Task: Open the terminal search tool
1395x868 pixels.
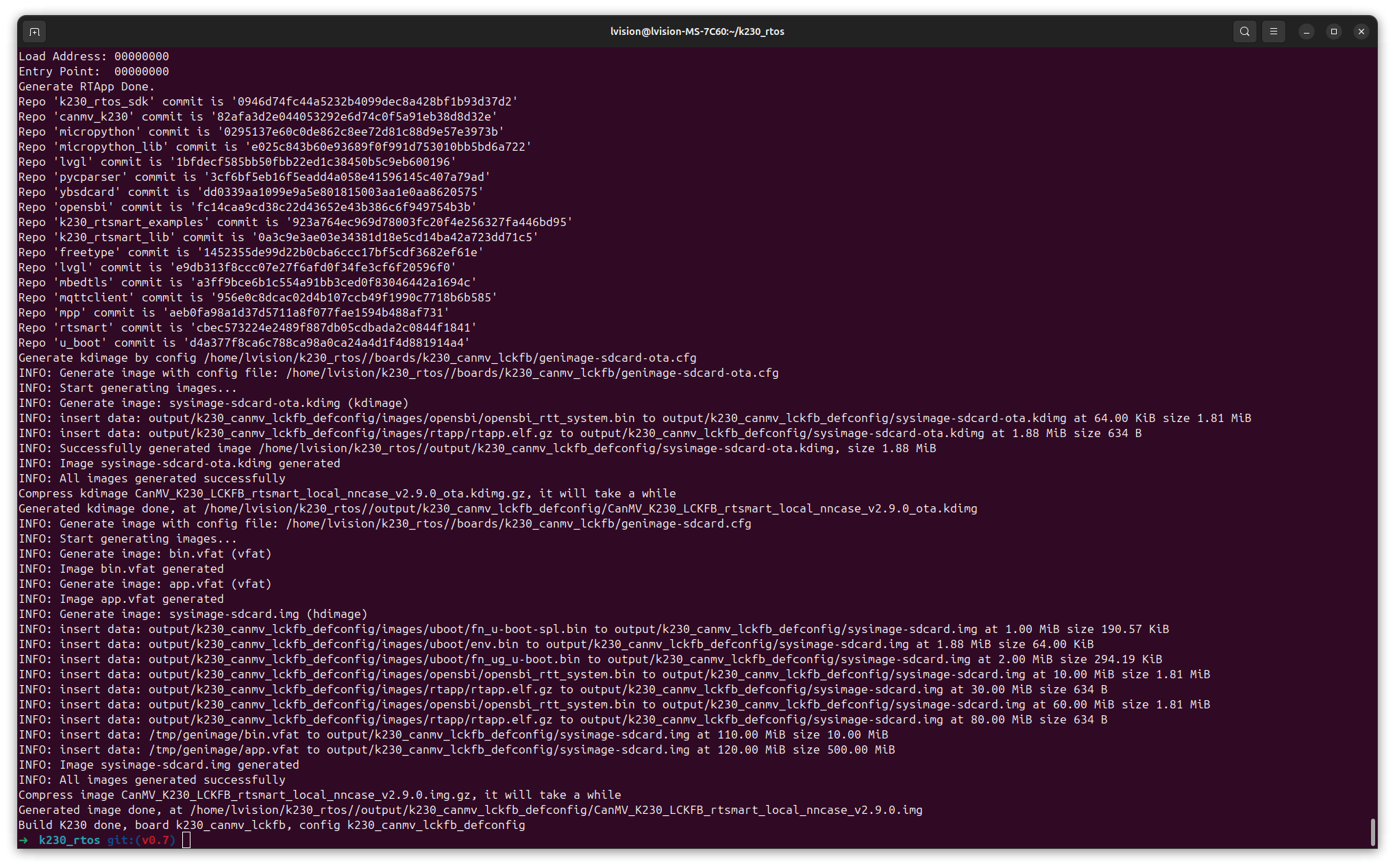Action: pyautogui.click(x=1244, y=32)
